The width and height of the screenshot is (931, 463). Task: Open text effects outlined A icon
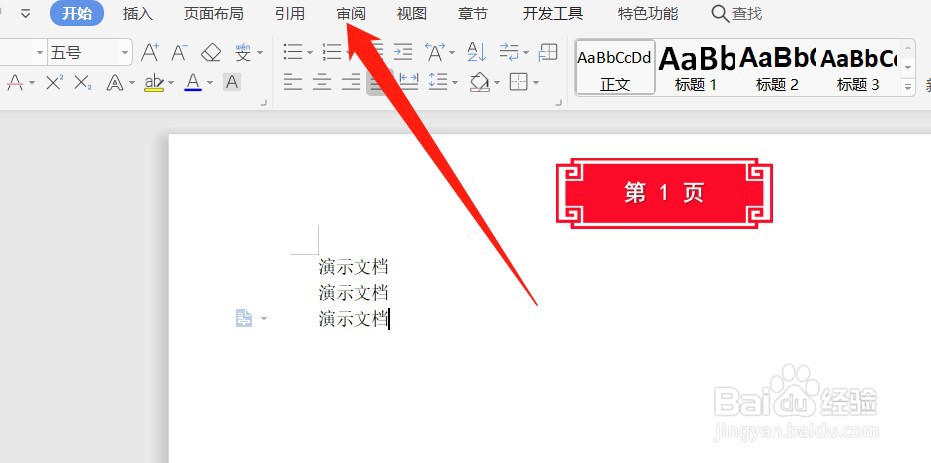pos(115,83)
